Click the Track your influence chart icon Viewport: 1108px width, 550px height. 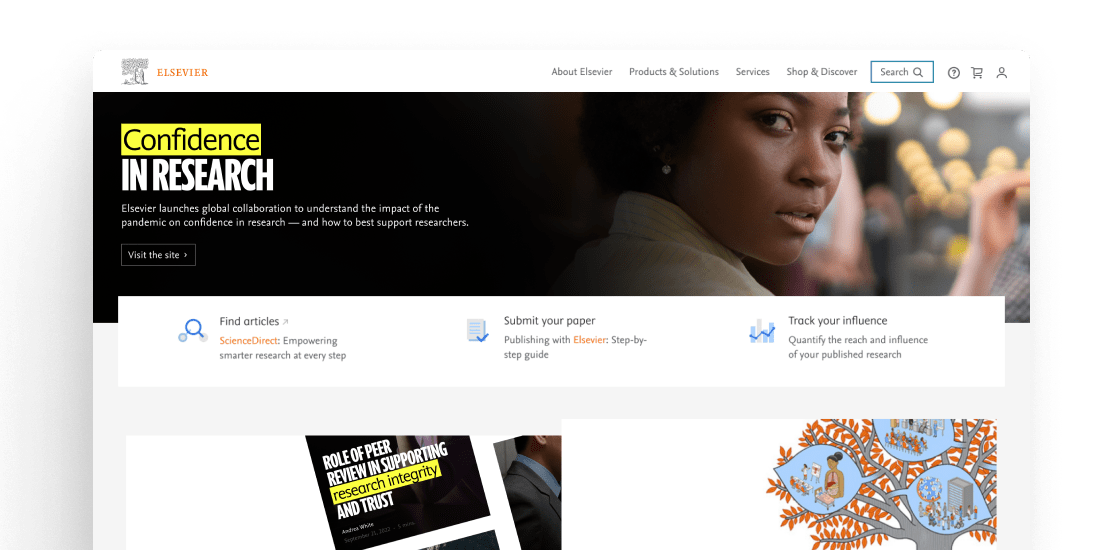point(762,331)
